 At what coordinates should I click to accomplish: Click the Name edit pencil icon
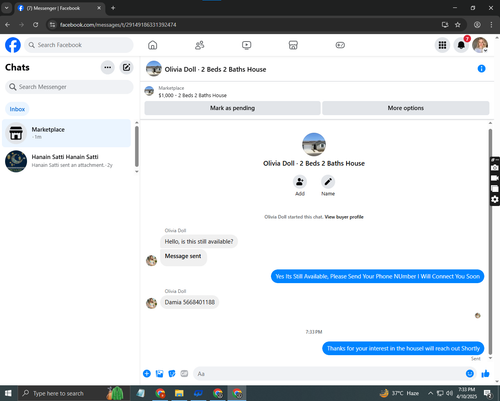coord(328,182)
